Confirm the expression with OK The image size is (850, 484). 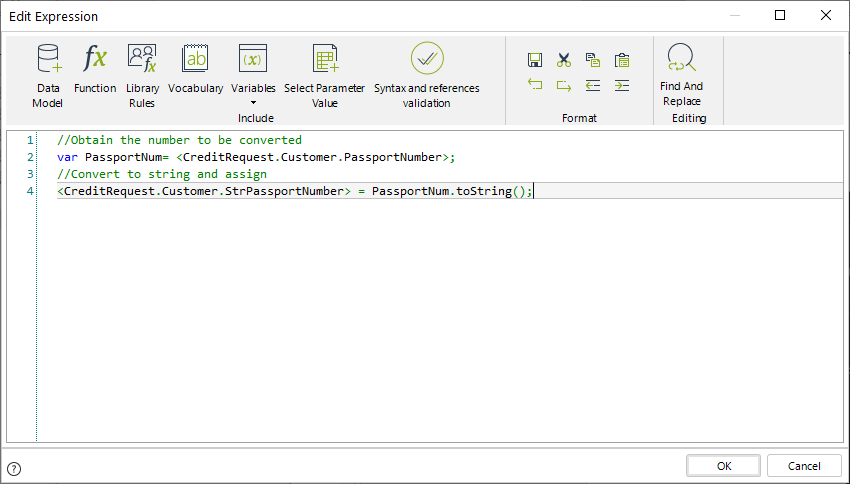(724, 466)
